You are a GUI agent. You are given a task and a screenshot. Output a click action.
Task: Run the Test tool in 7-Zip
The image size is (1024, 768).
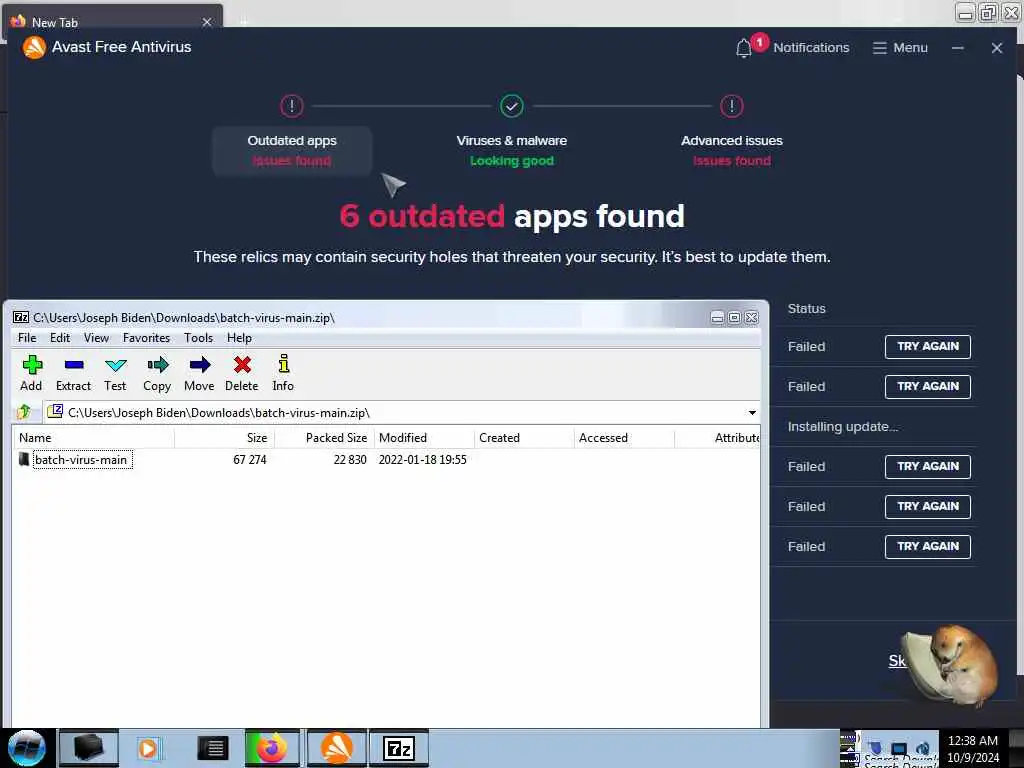116,364
